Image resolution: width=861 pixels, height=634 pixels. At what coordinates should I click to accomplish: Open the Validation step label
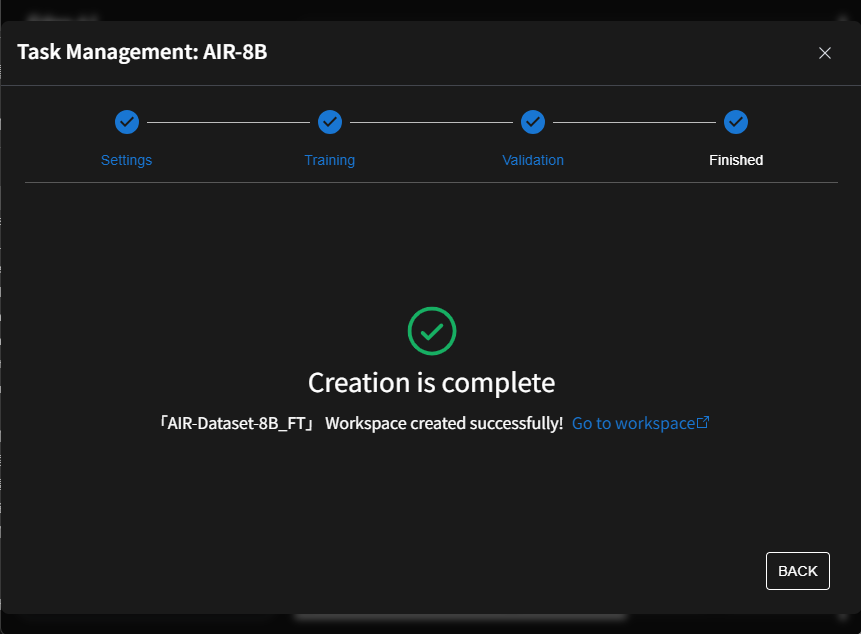tap(533, 160)
